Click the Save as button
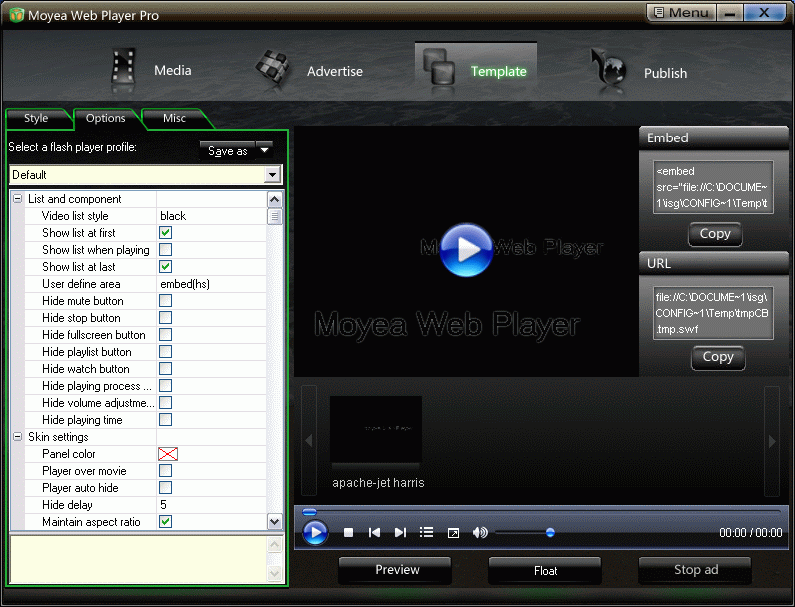This screenshot has width=795, height=607. click(228, 151)
